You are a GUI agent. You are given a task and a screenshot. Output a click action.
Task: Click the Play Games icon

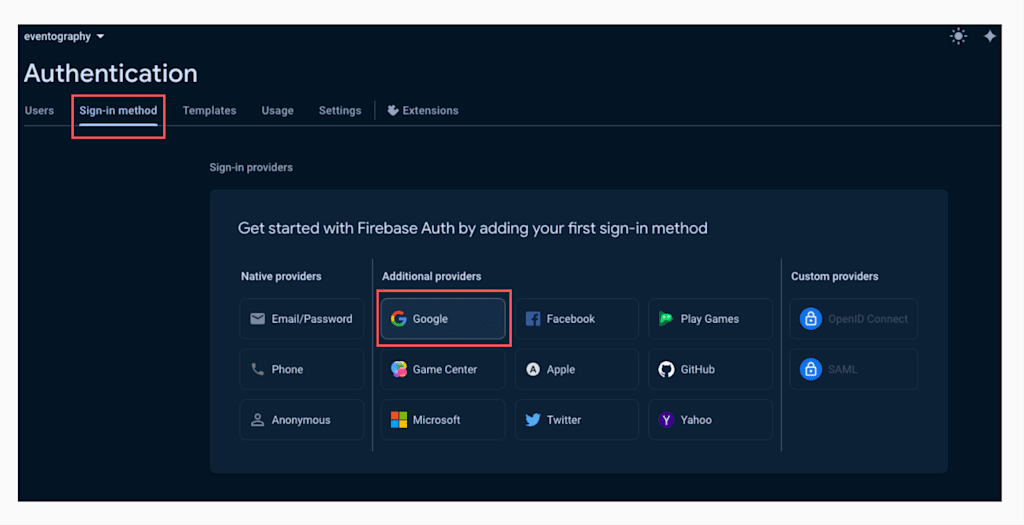(666, 319)
